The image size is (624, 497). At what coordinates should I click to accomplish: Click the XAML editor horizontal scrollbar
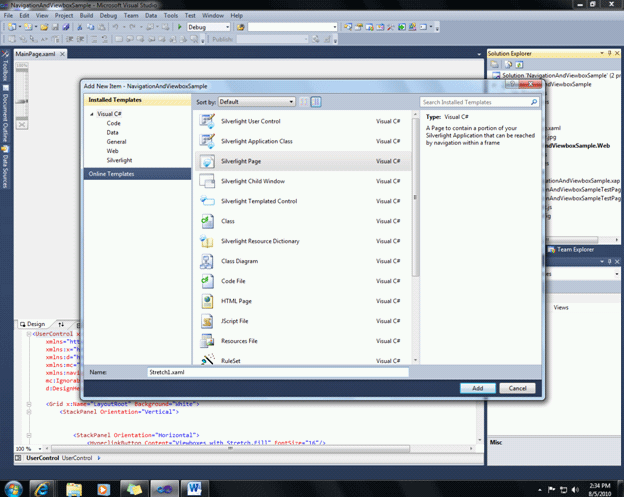[230, 448]
